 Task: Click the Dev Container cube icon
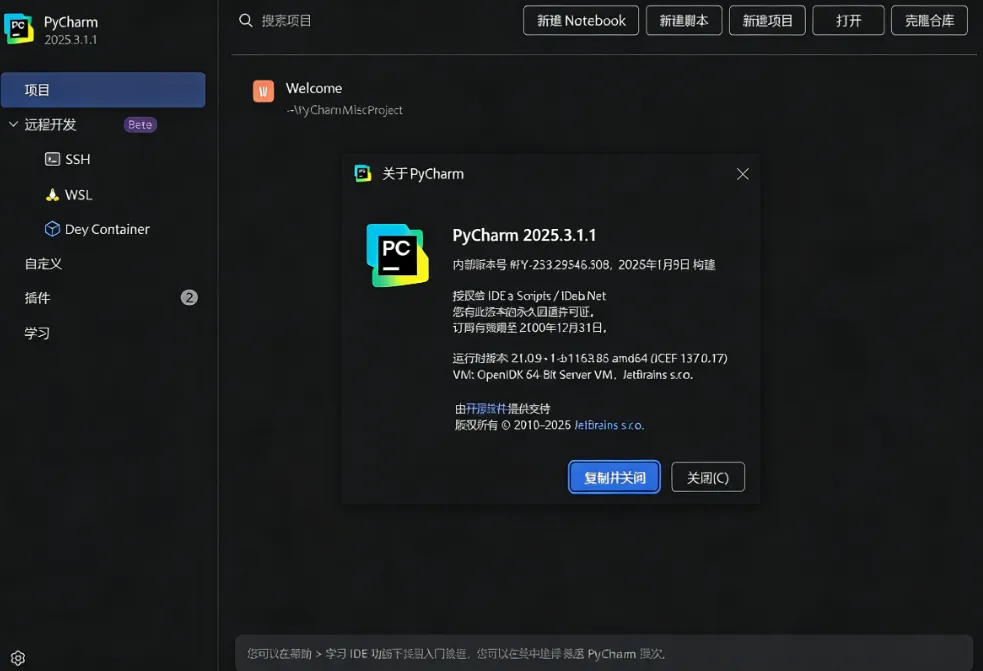[53, 229]
